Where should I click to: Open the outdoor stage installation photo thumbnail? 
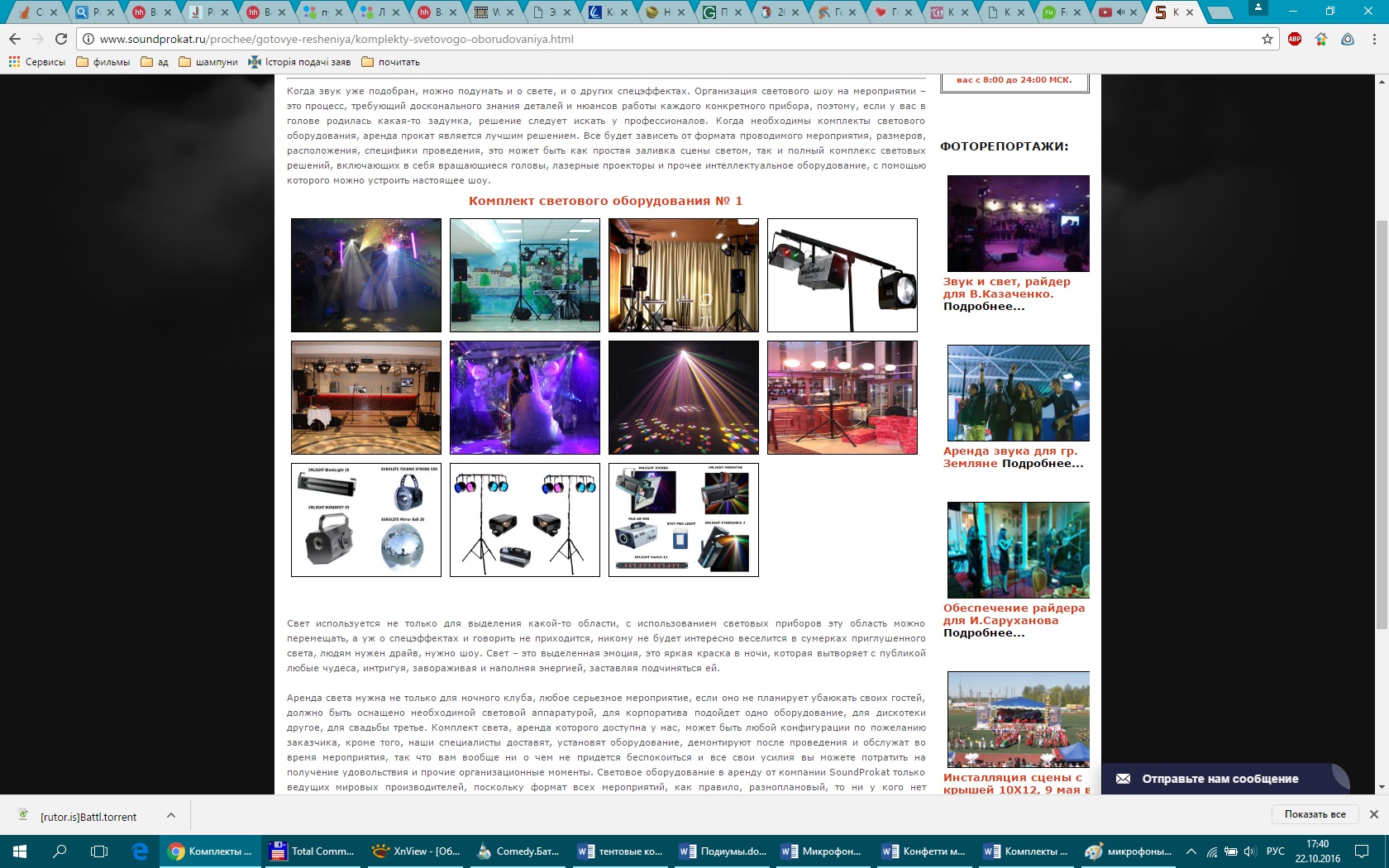point(1018,719)
